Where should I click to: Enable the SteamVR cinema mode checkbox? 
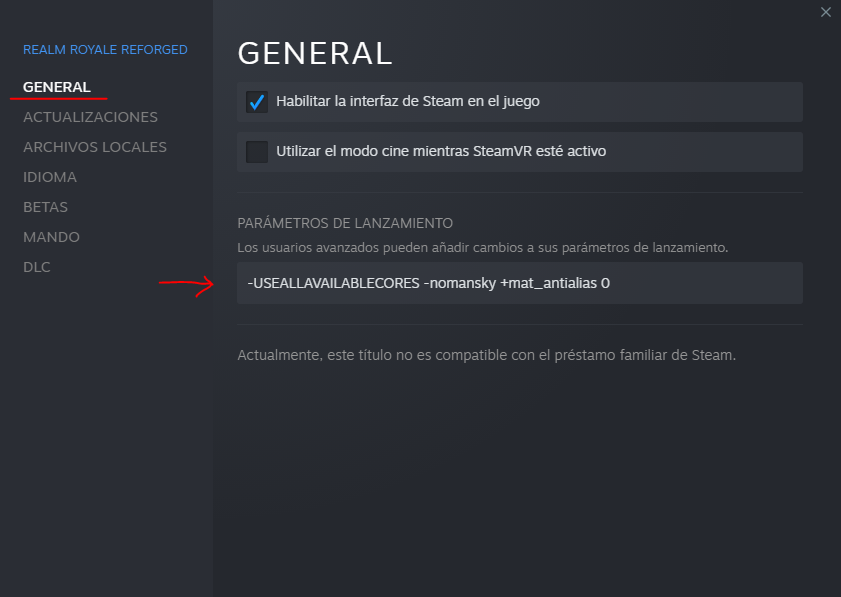pyautogui.click(x=257, y=152)
